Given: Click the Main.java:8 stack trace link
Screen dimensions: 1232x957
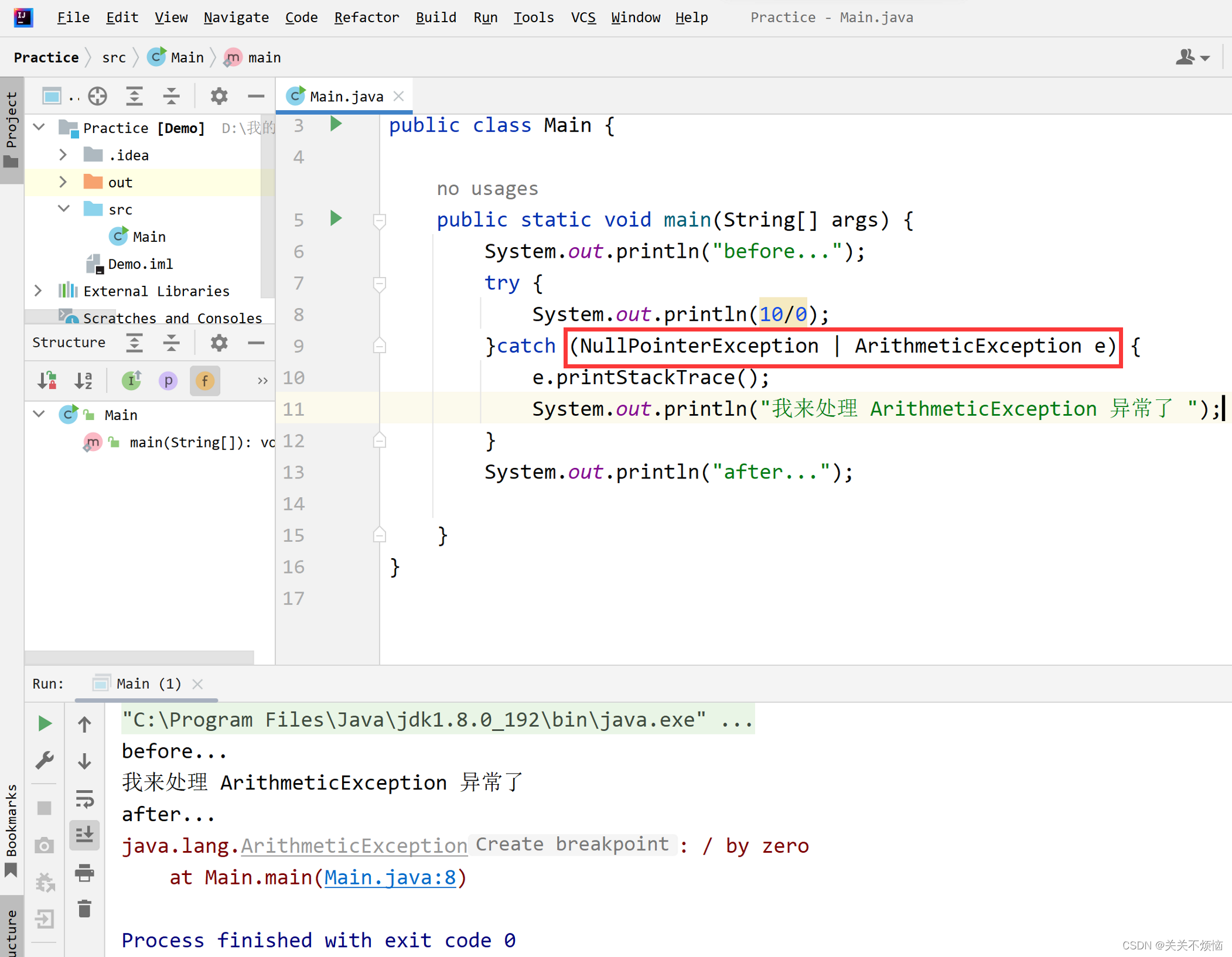Looking at the screenshot, I should click(x=390, y=877).
